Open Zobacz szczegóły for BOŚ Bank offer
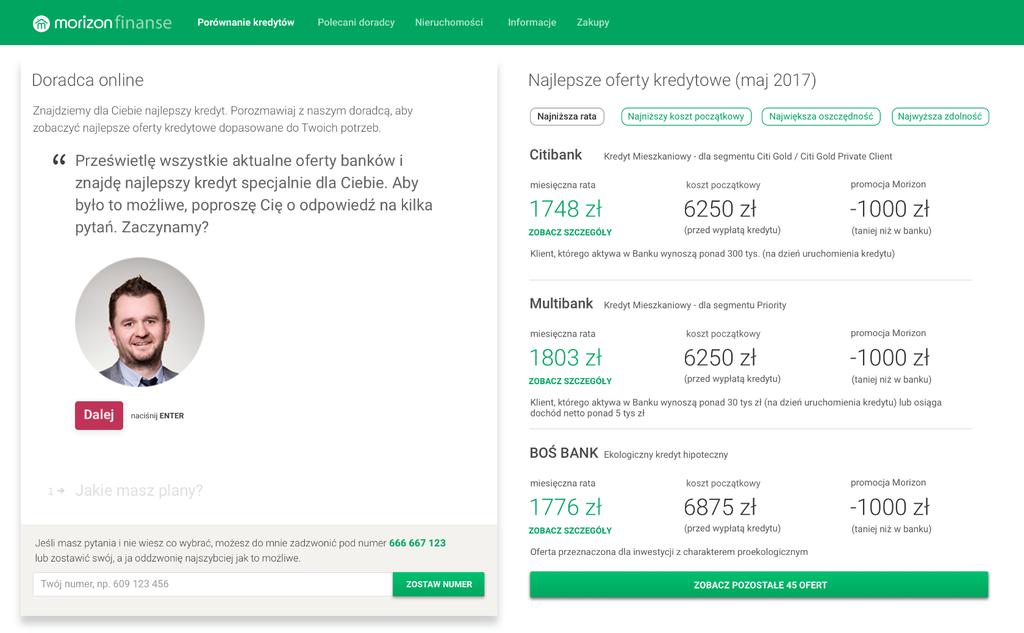Image resolution: width=1024 pixels, height=633 pixels. coord(570,530)
